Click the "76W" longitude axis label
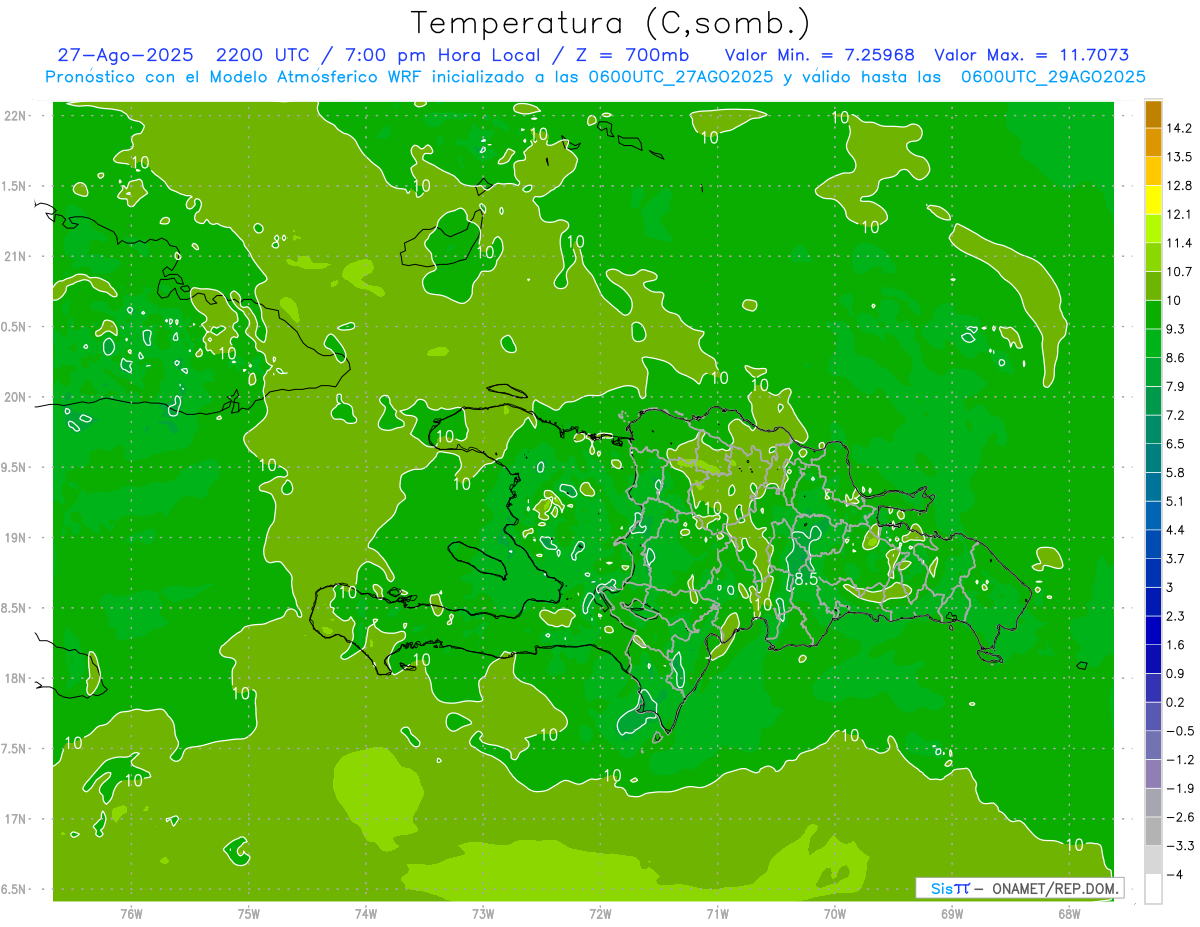The image size is (1200, 927). click(131, 913)
